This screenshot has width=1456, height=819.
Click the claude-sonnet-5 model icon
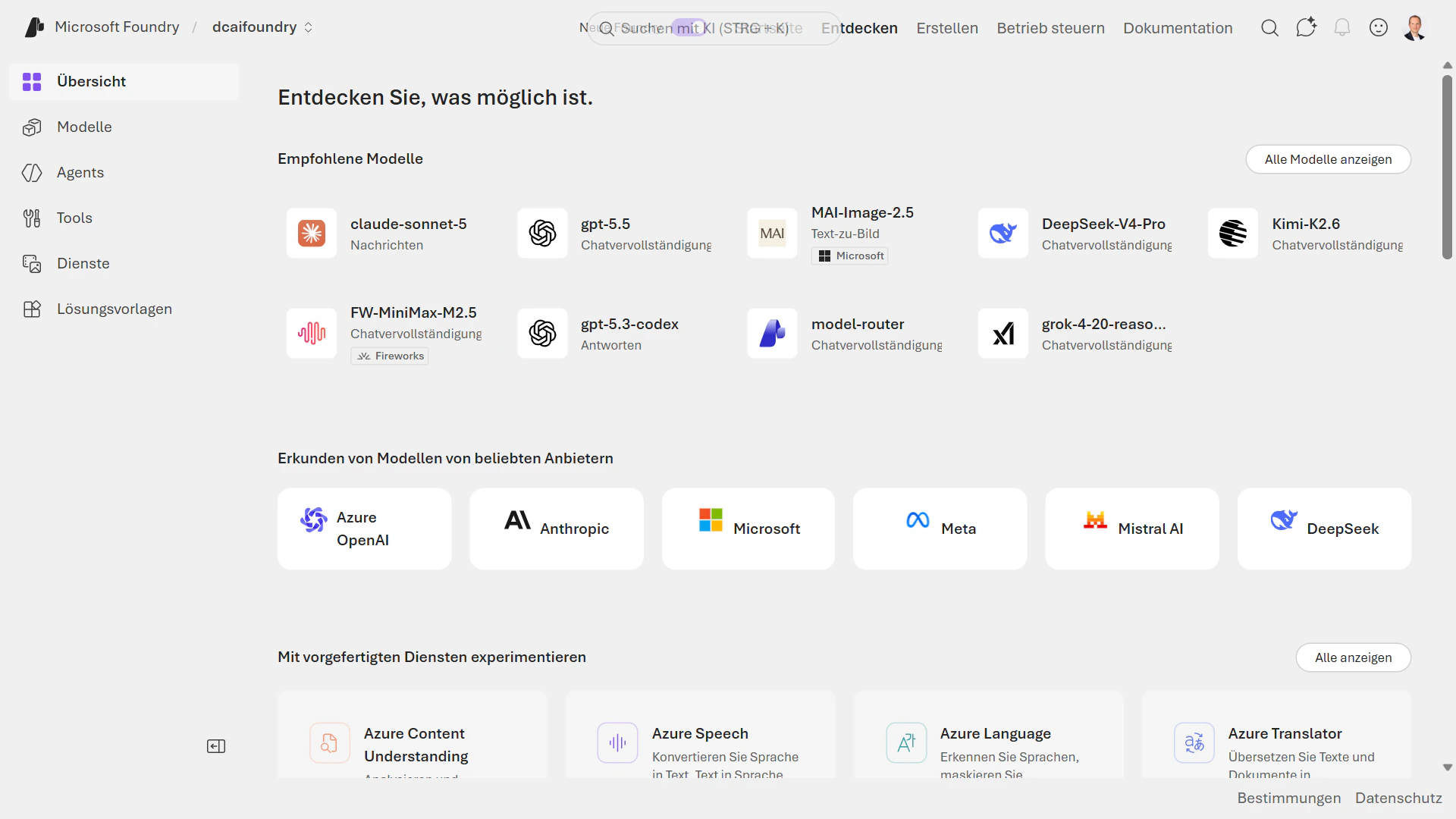312,234
